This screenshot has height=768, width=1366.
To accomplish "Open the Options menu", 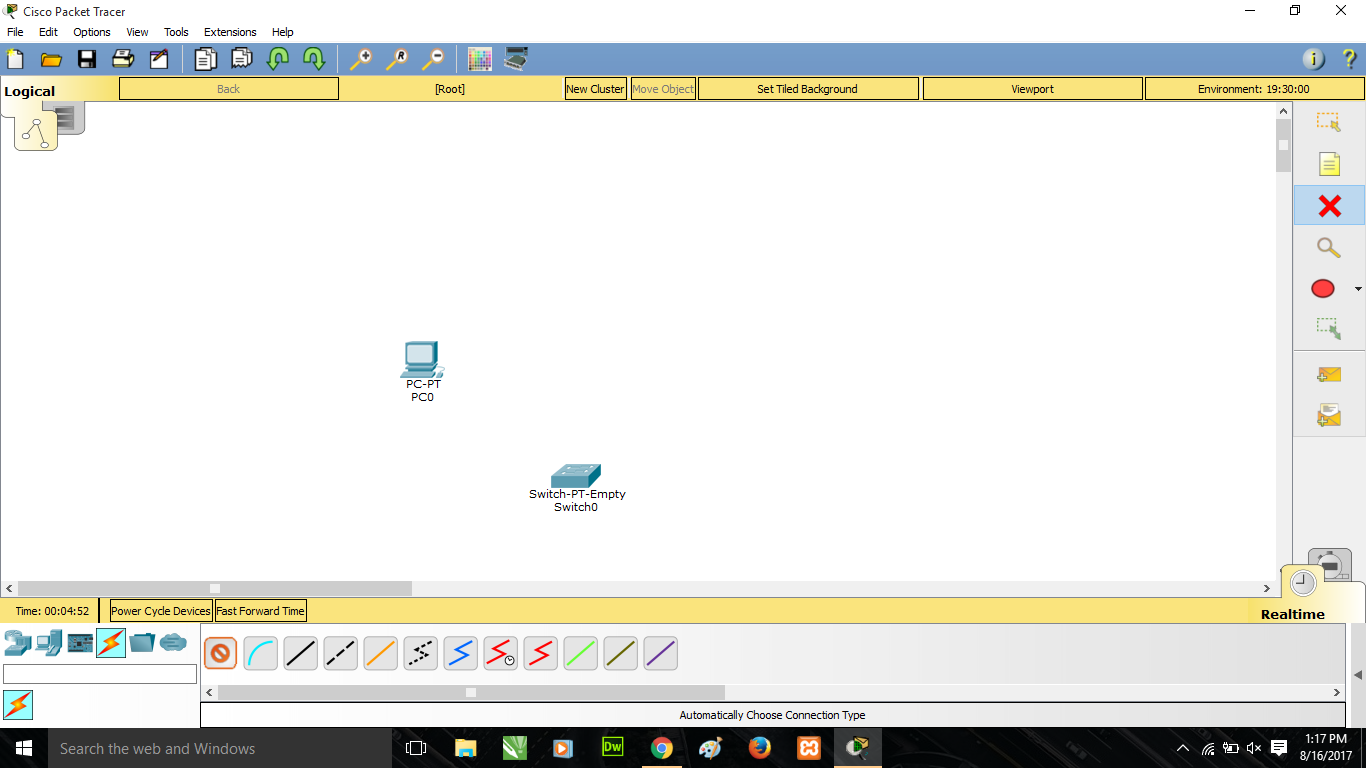I will pyautogui.click(x=91, y=31).
